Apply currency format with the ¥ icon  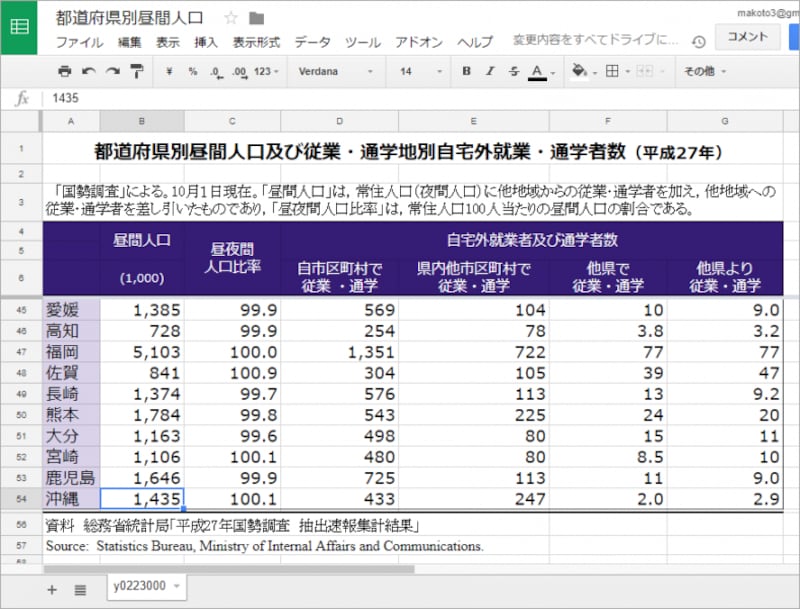coord(168,72)
